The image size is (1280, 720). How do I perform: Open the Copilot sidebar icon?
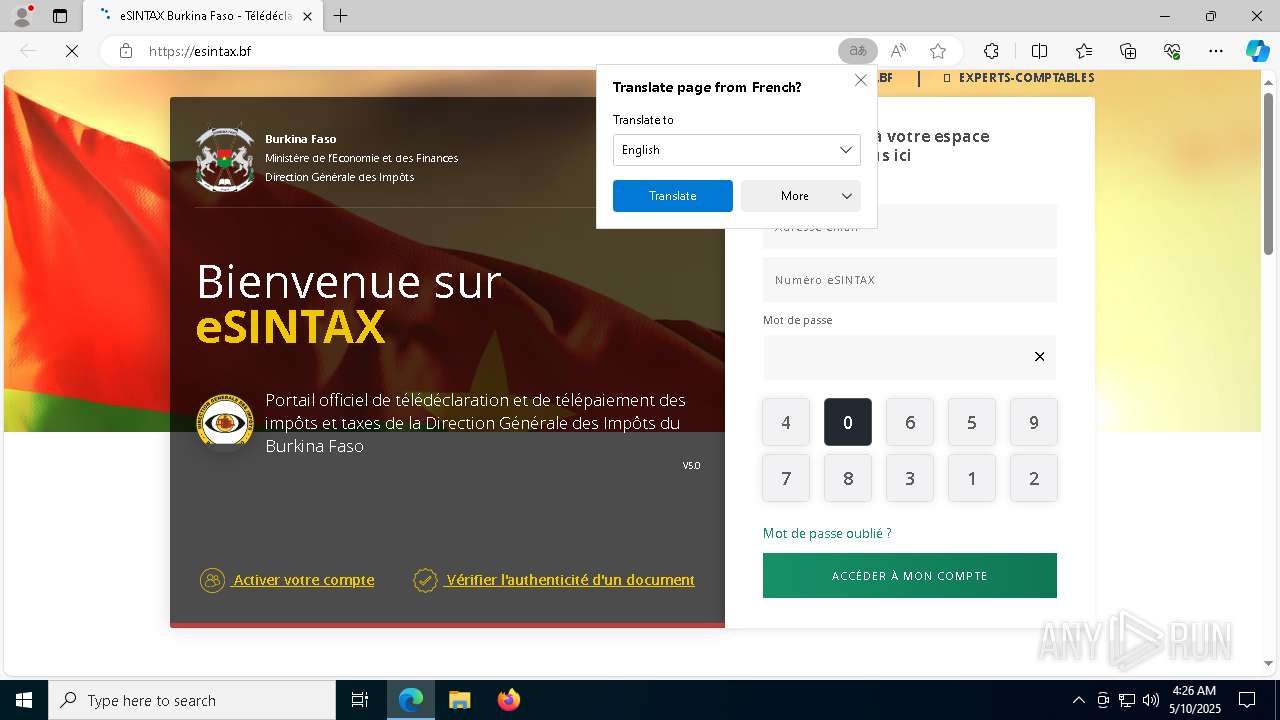click(1257, 51)
